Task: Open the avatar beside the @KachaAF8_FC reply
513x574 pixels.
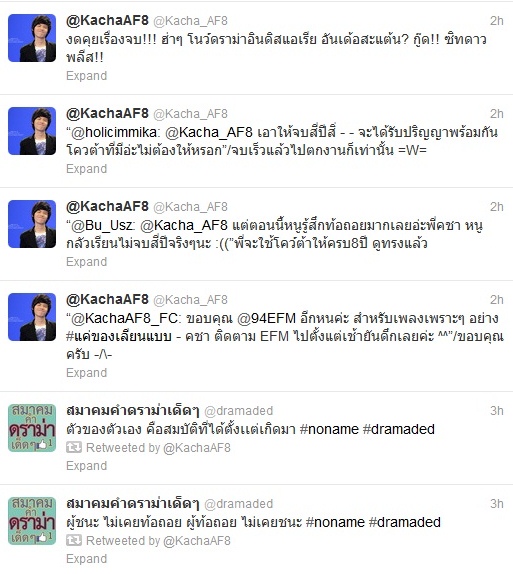Action: (32, 317)
